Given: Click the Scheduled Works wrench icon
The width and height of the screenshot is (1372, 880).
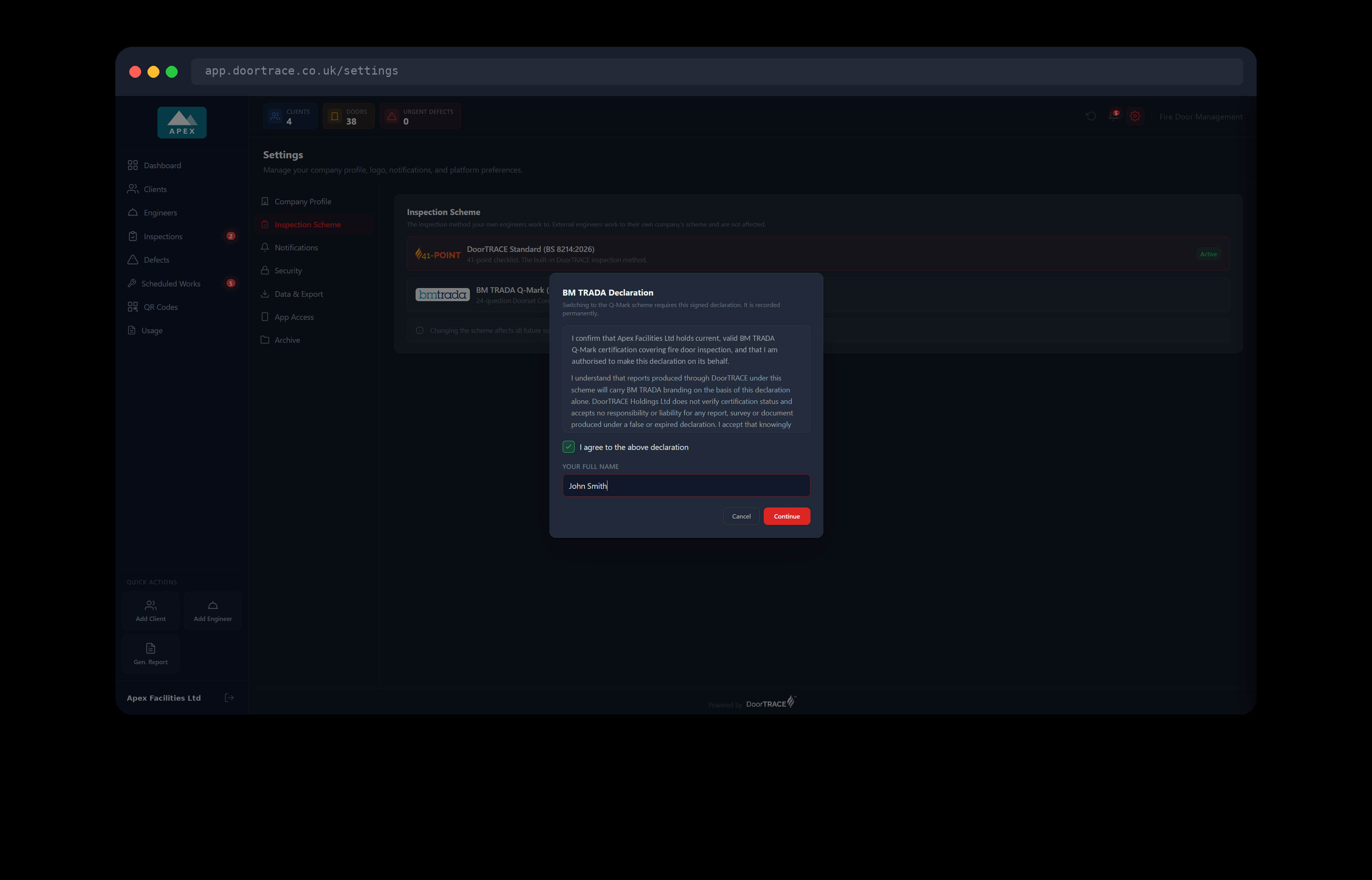Looking at the screenshot, I should click(x=132, y=283).
